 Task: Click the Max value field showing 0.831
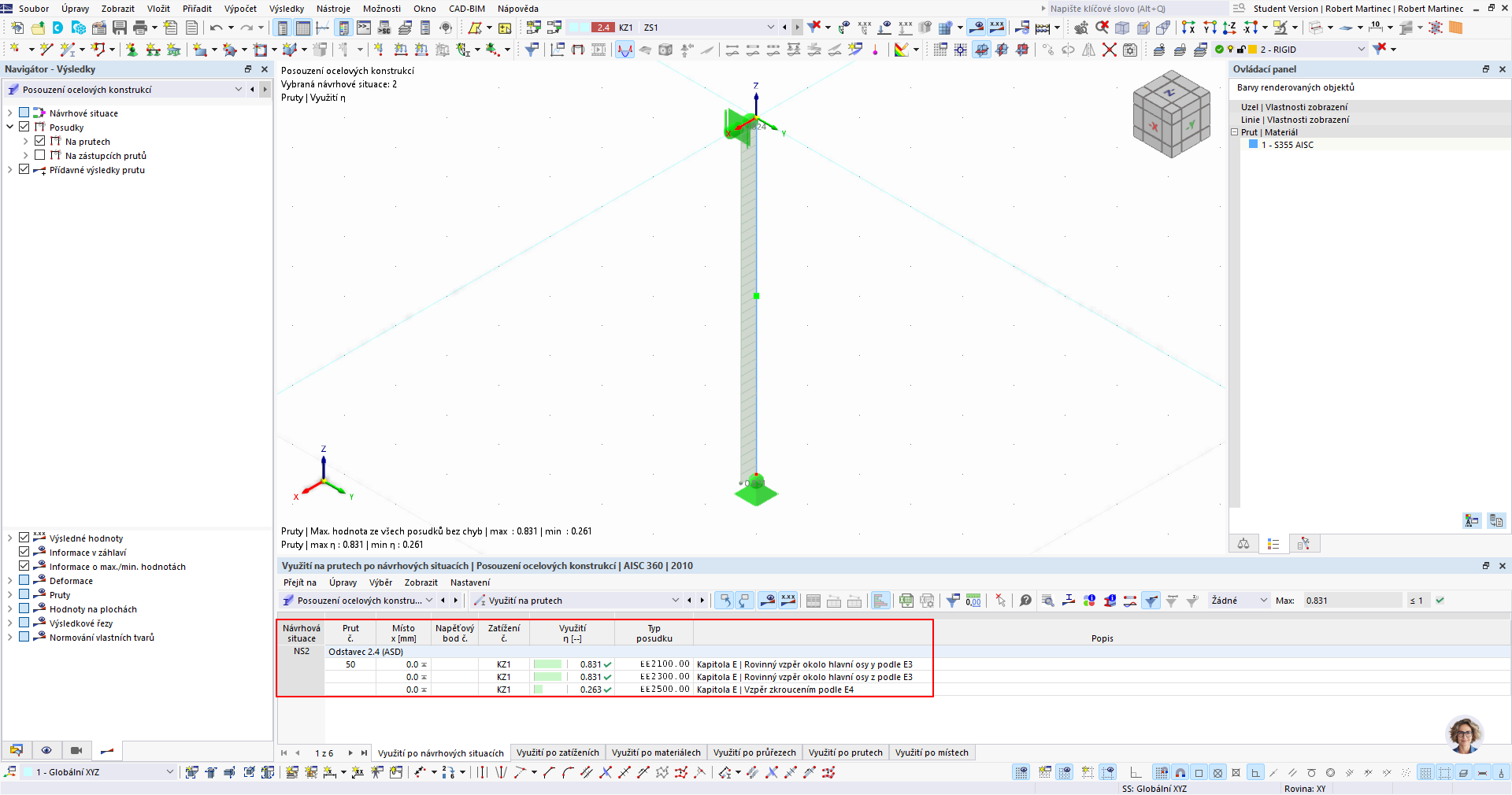1352,600
